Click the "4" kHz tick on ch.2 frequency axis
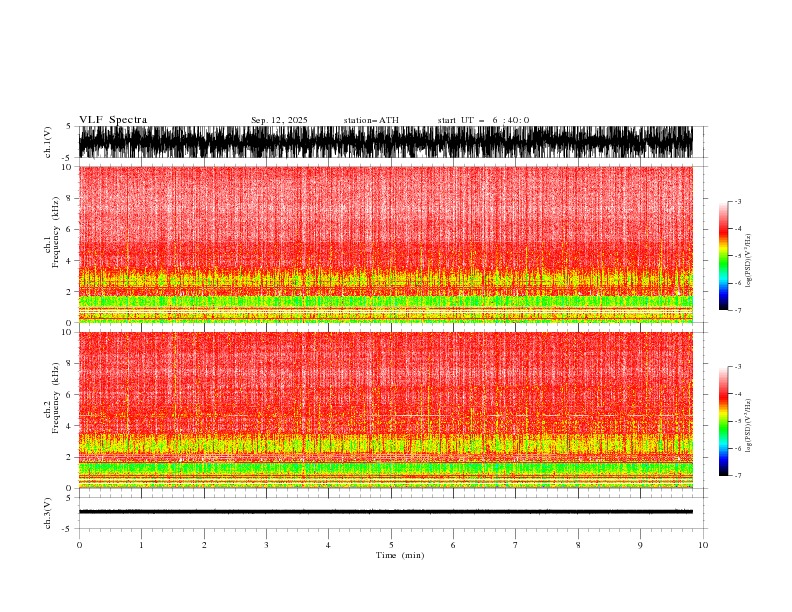Image resolution: width=792 pixels, height=612 pixels. 69,426
